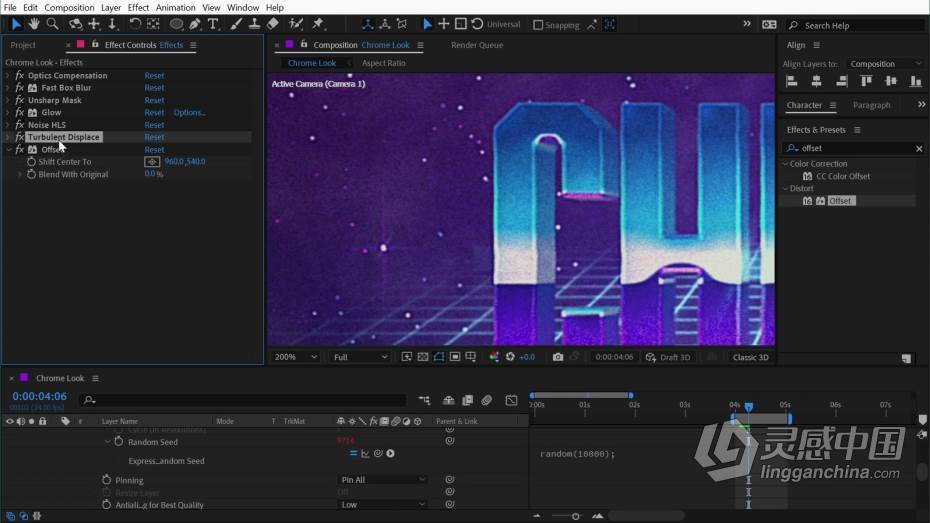
Task: Open the Animation menu
Action: (175, 8)
